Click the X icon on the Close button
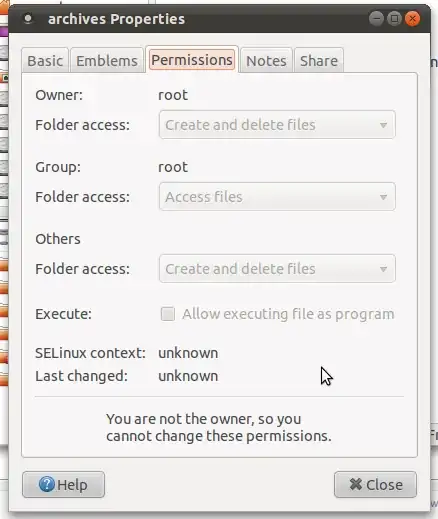This screenshot has width=438, height=519. [356, 484]
